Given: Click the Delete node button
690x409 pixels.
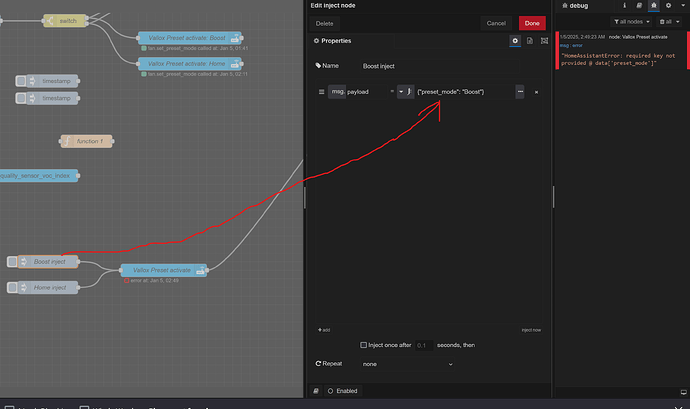Looking at the screenshot, I should tap(325, 22).
